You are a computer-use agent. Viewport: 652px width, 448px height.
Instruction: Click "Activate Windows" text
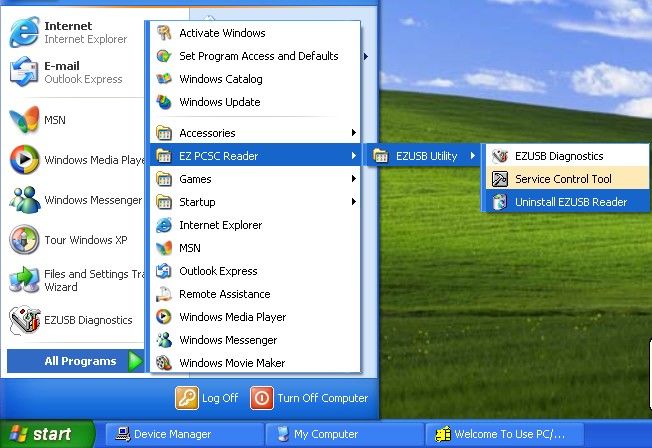pyautogui.click(x=222, y=33)
